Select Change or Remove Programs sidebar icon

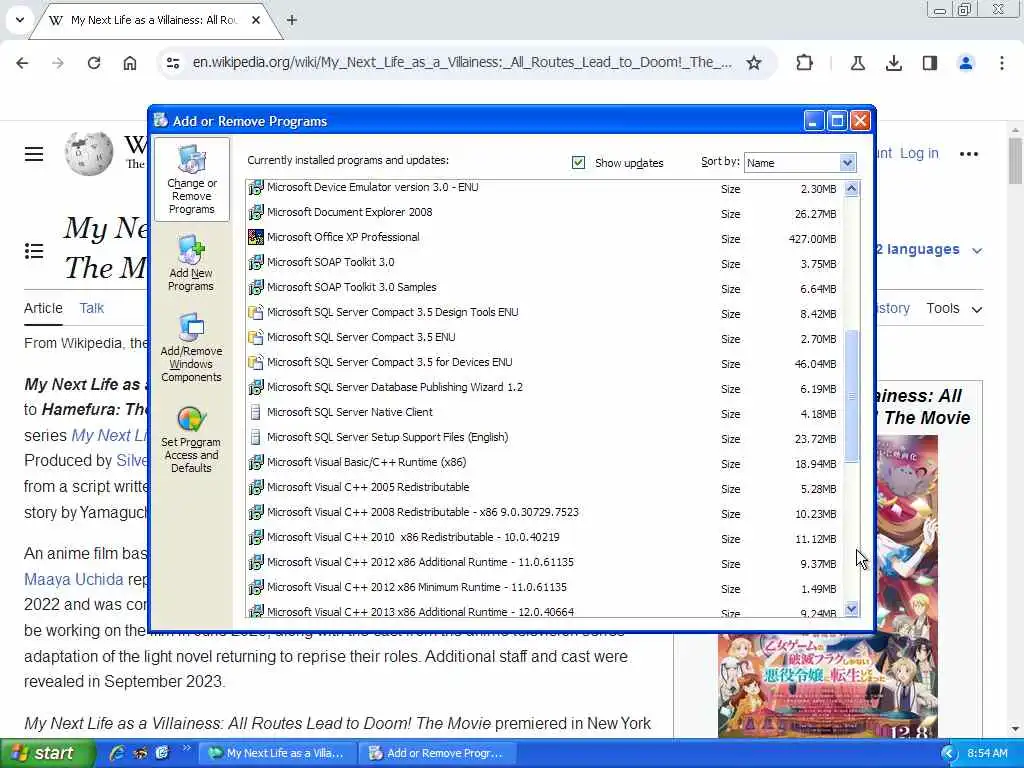pyautogui.click(x=191, y=160)
